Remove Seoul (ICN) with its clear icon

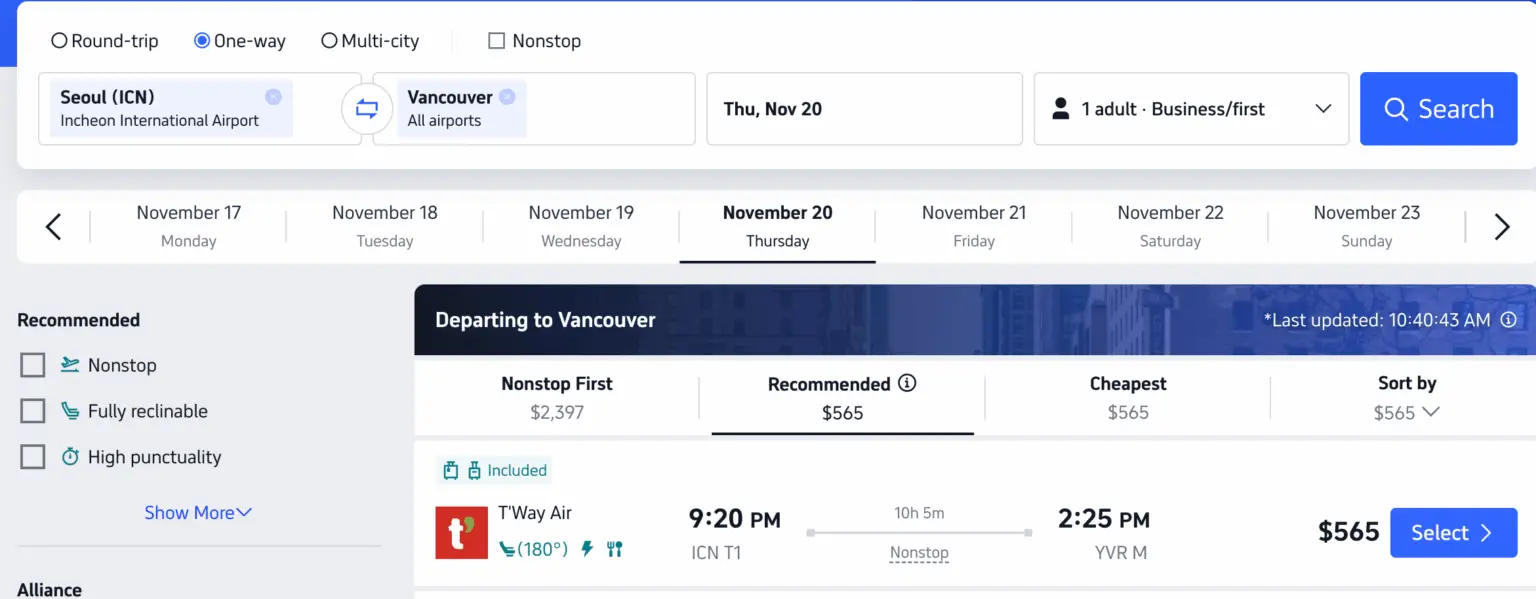pyautogui.click(x=273, y=97)
